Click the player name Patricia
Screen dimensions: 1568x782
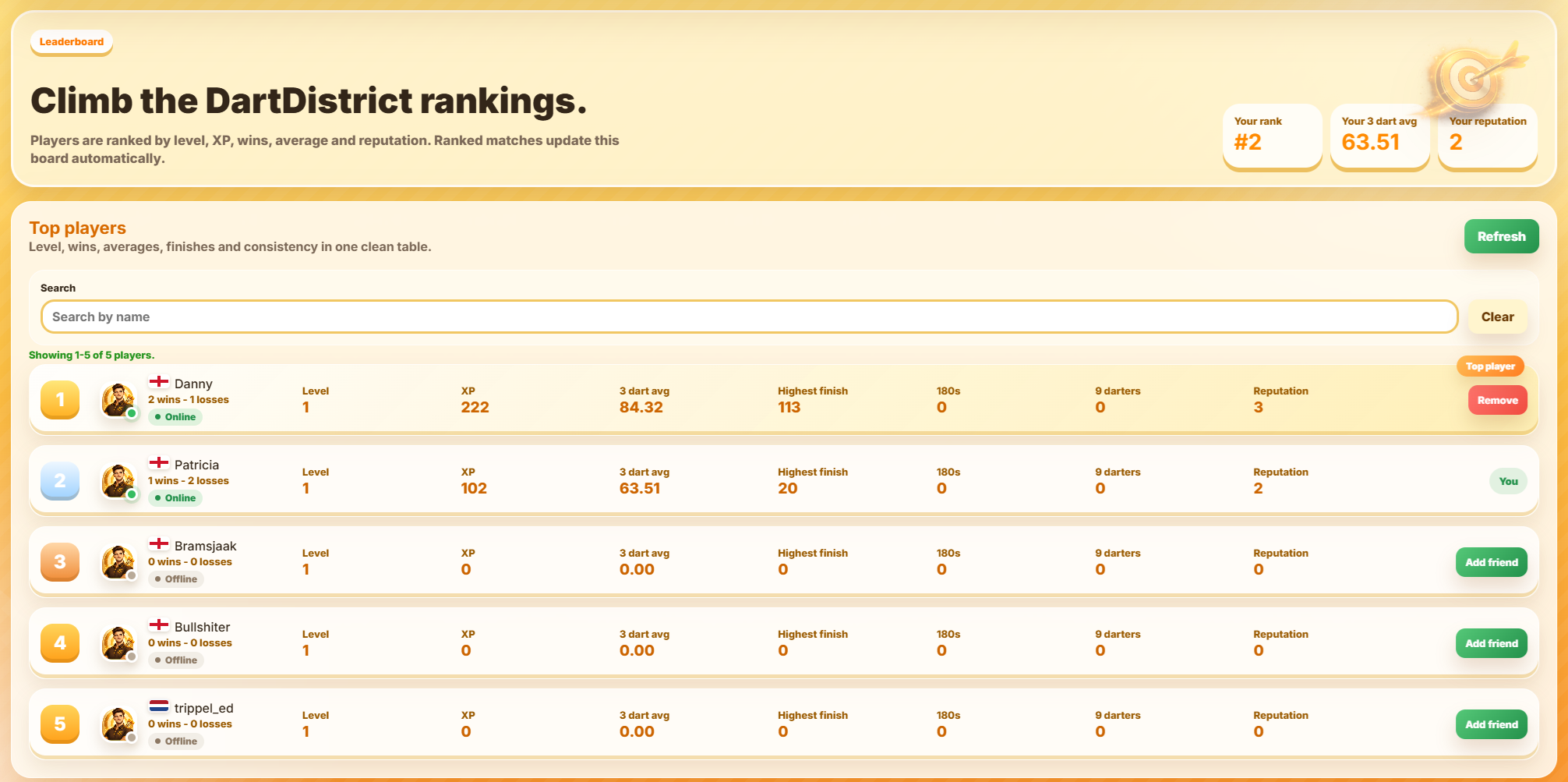point(196,465)
